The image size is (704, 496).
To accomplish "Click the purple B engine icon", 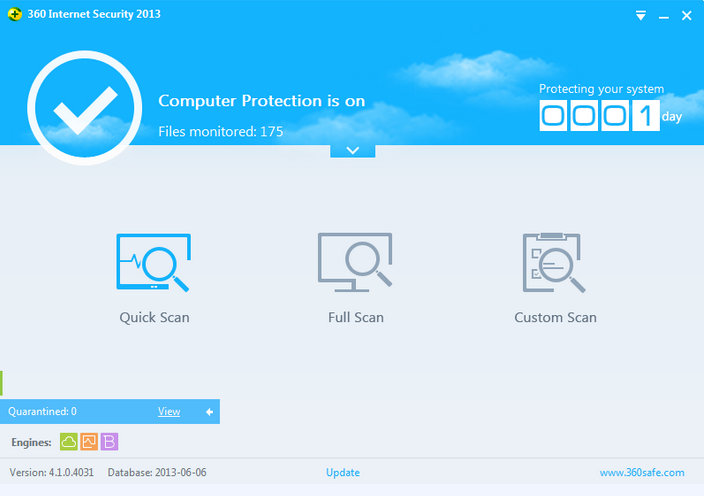I will click(109, 442).
